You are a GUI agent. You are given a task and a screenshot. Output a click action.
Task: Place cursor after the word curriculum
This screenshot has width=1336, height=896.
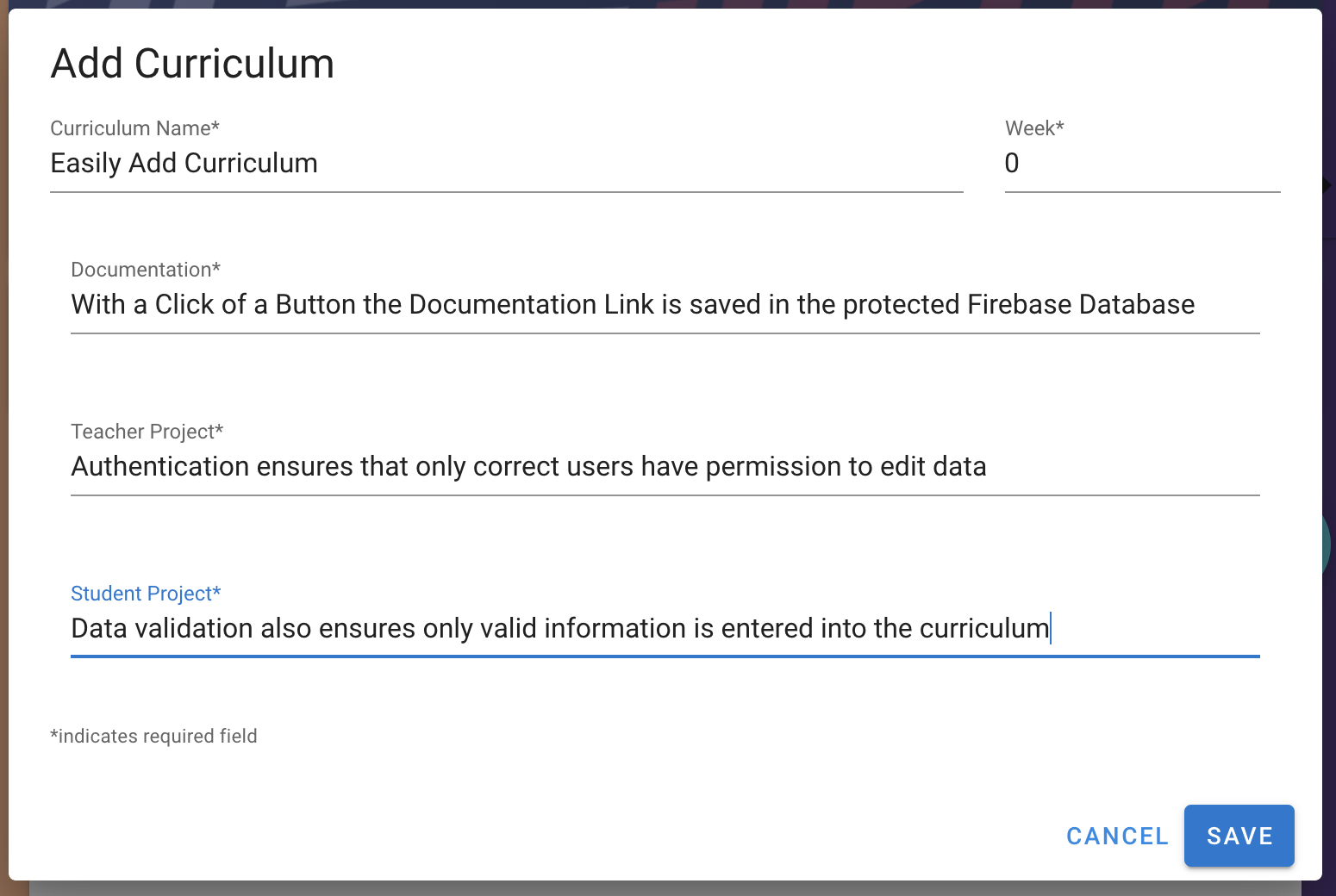pyautogui.click(x=1050, y=628)
